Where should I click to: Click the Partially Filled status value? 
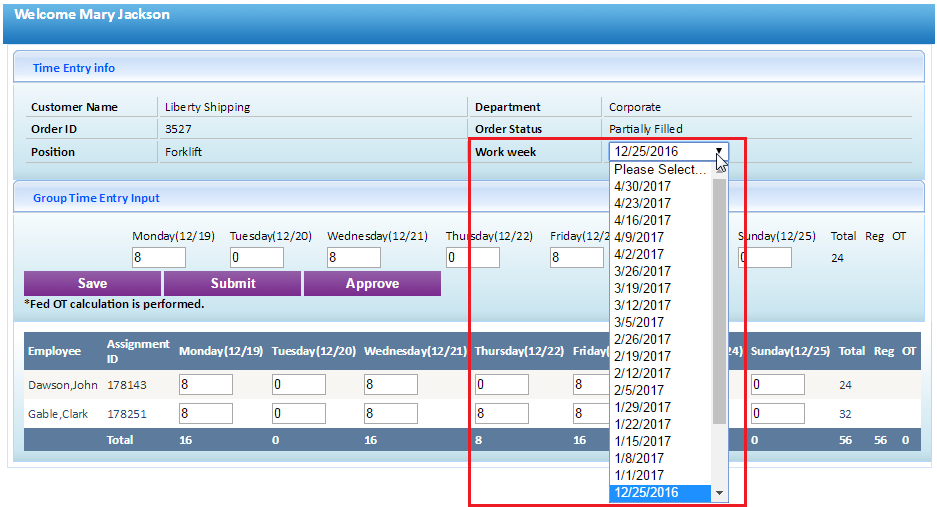645,129
